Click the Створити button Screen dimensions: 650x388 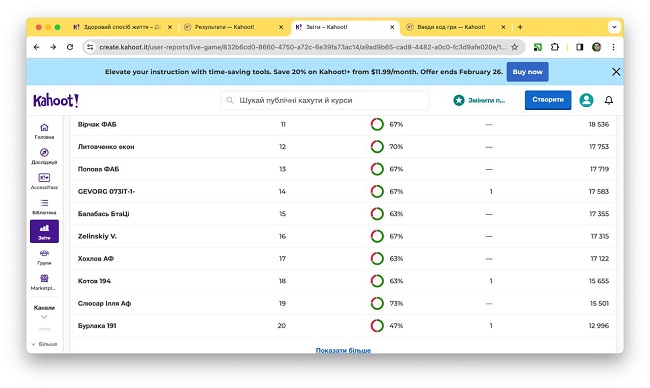(x=548, y=100)
